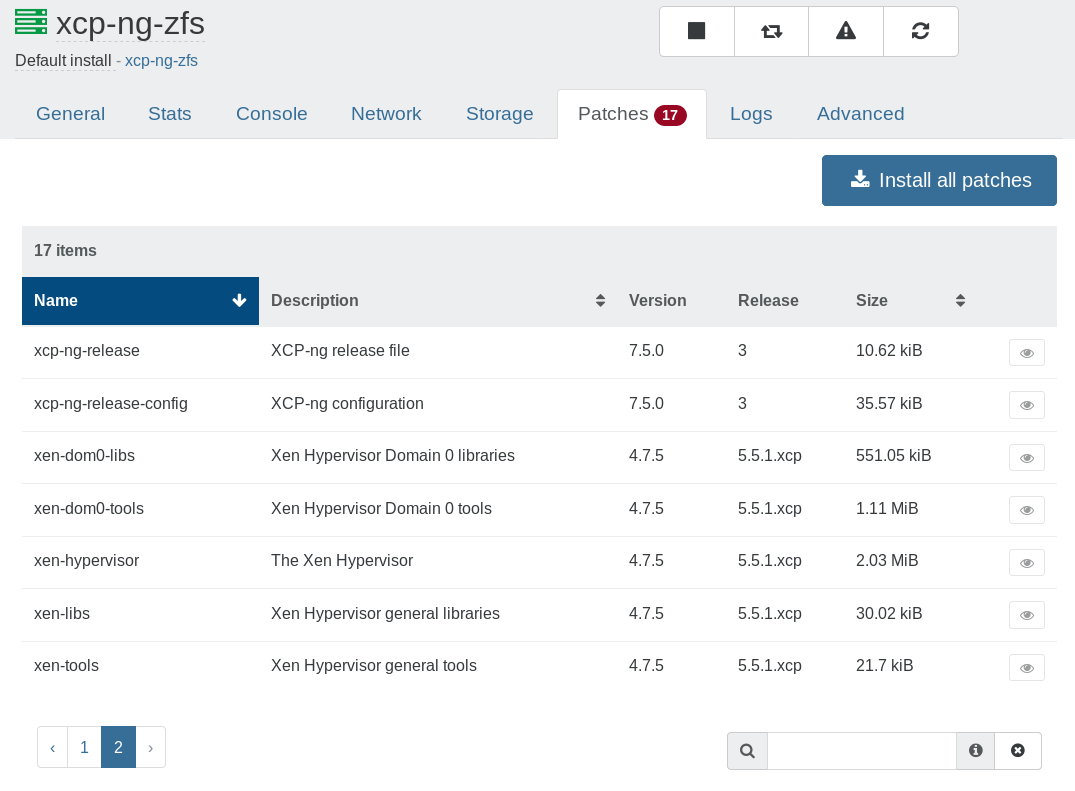The width and height of the screenshot is (1075, 791).
Task: Open the Advanced tab
Action: (860, 114)
